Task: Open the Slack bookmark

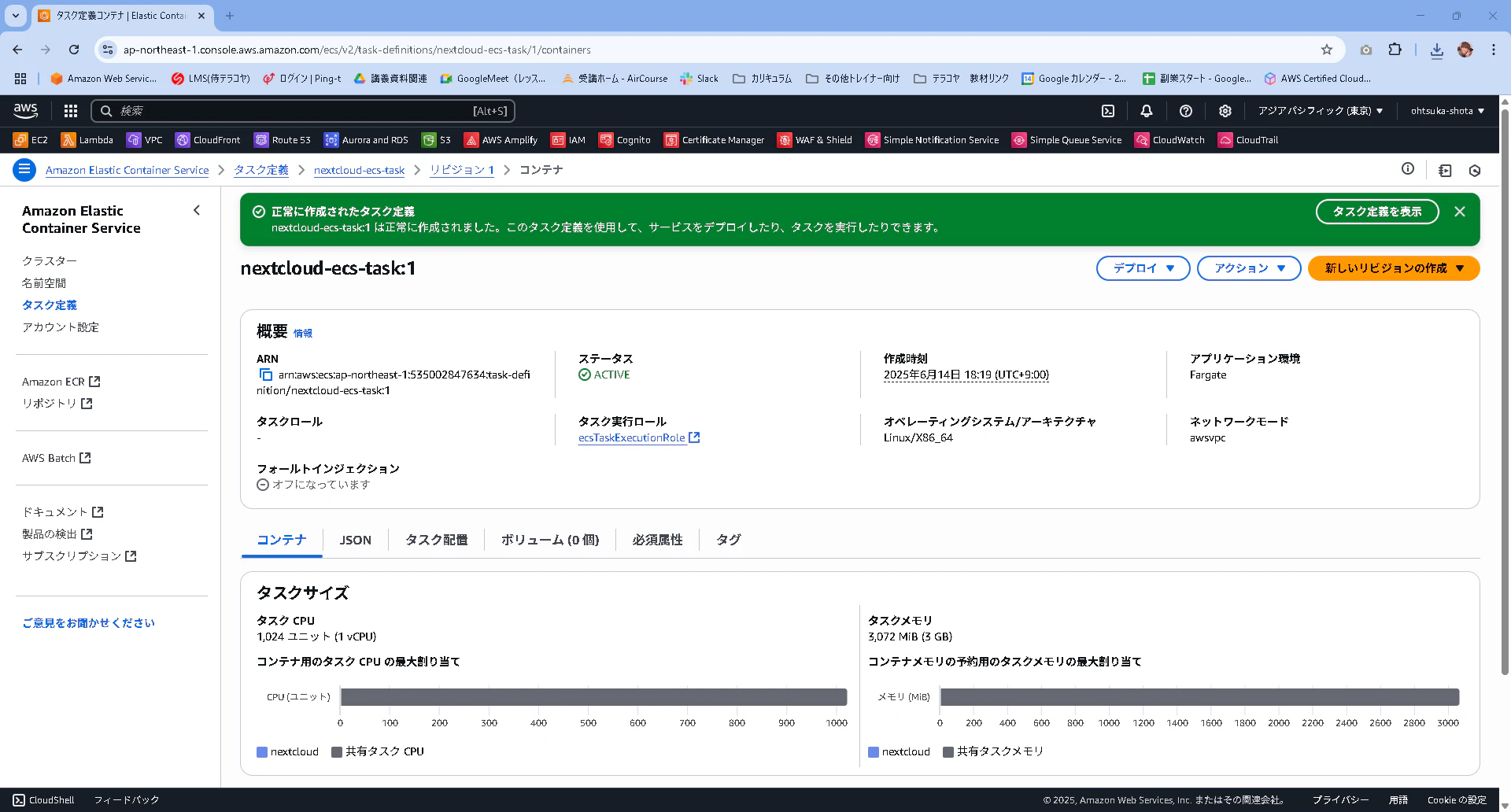Action: click(699, 79)
